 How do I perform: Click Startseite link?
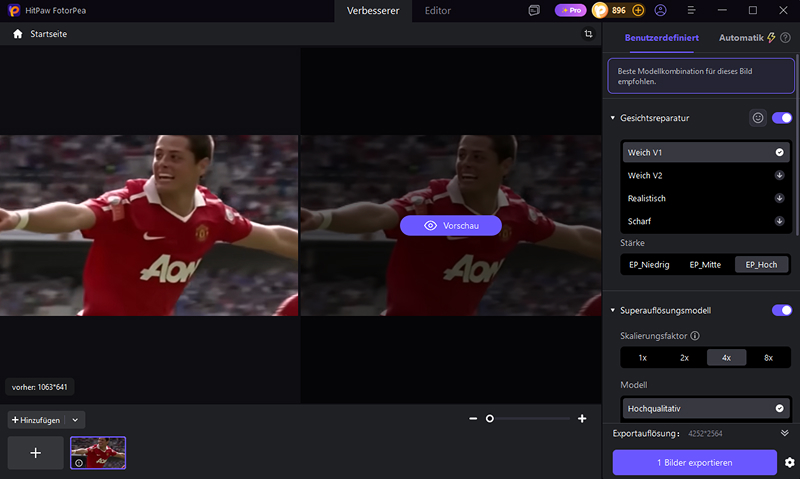pos(48,34)
